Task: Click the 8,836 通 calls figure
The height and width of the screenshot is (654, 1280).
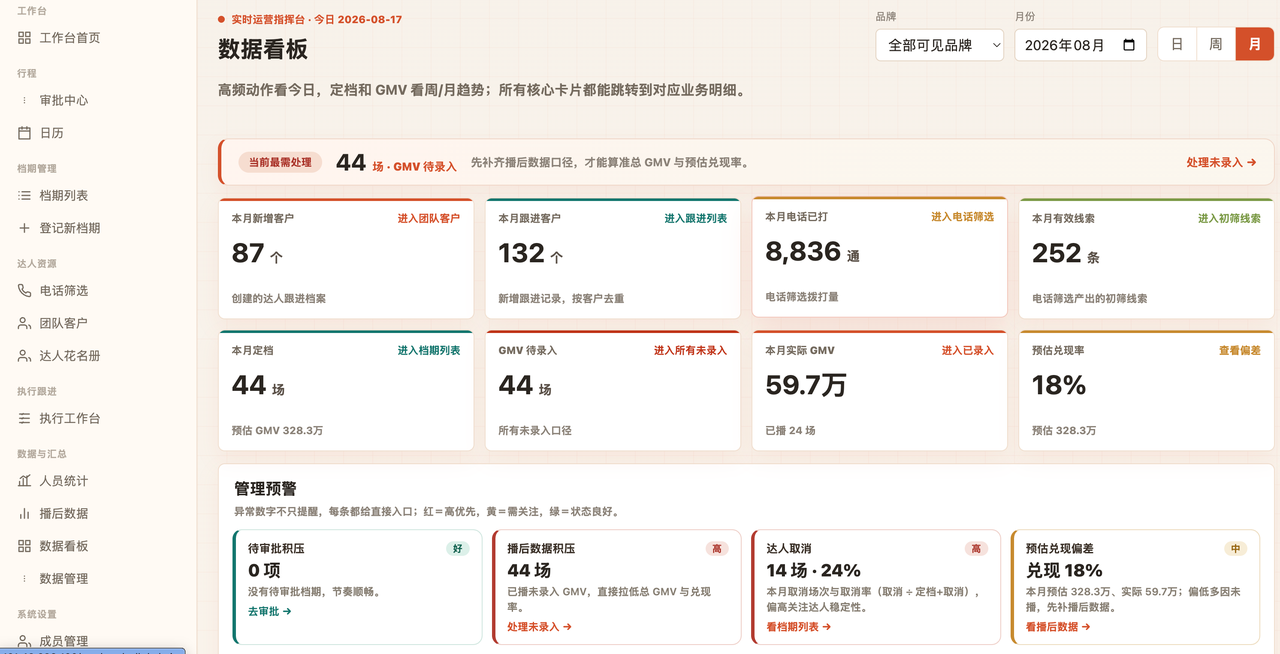Action: (812, 252)
